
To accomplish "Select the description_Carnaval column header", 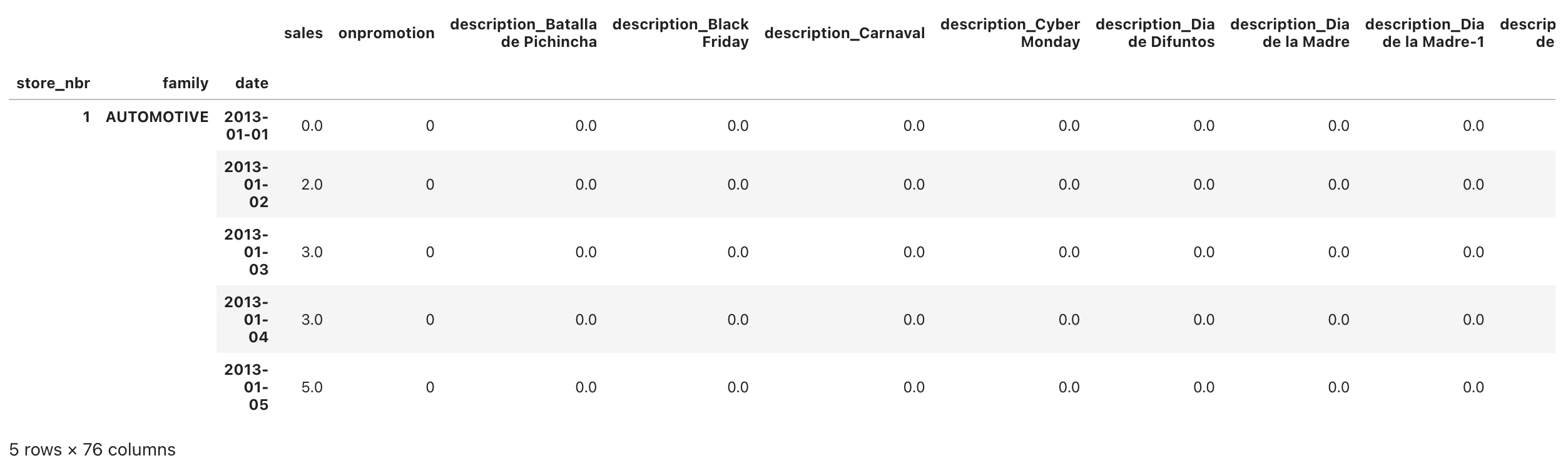I will click(844, 33).
